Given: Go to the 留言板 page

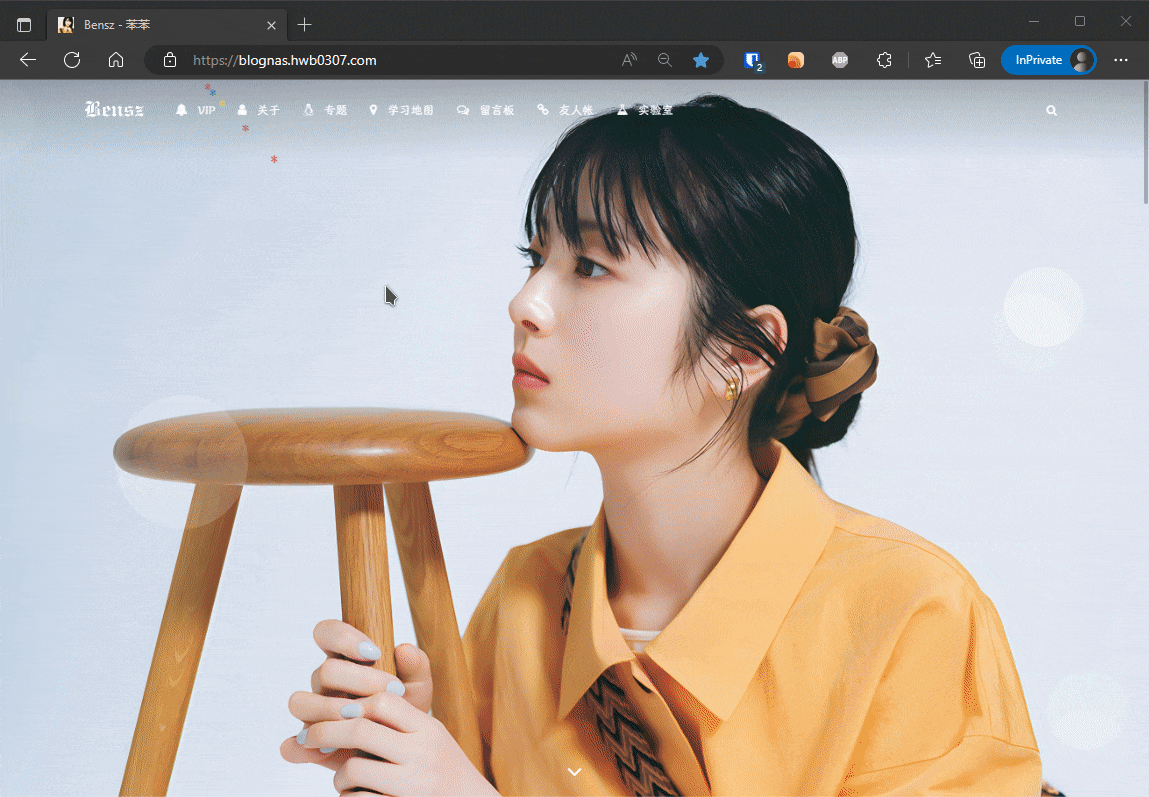Looking at the screenshot, I should [486, 111].
